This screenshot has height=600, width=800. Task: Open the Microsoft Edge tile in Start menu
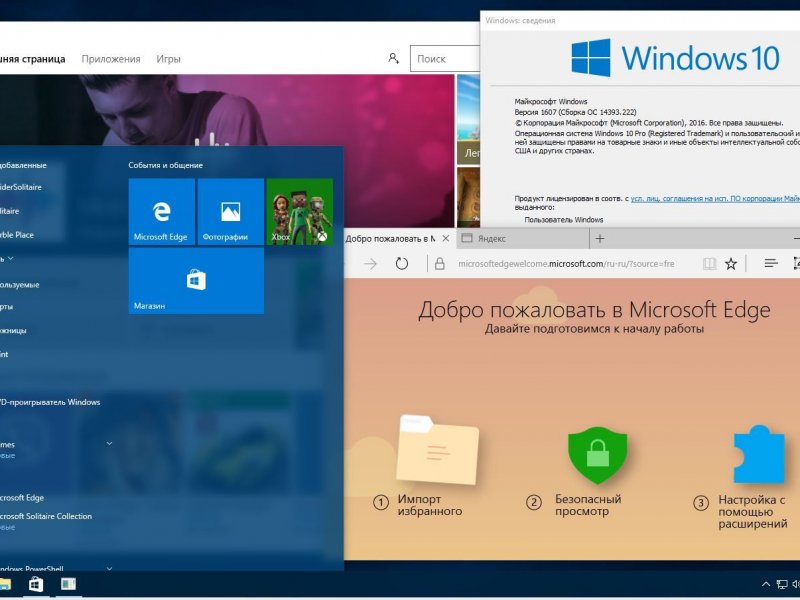click(162, 212)
